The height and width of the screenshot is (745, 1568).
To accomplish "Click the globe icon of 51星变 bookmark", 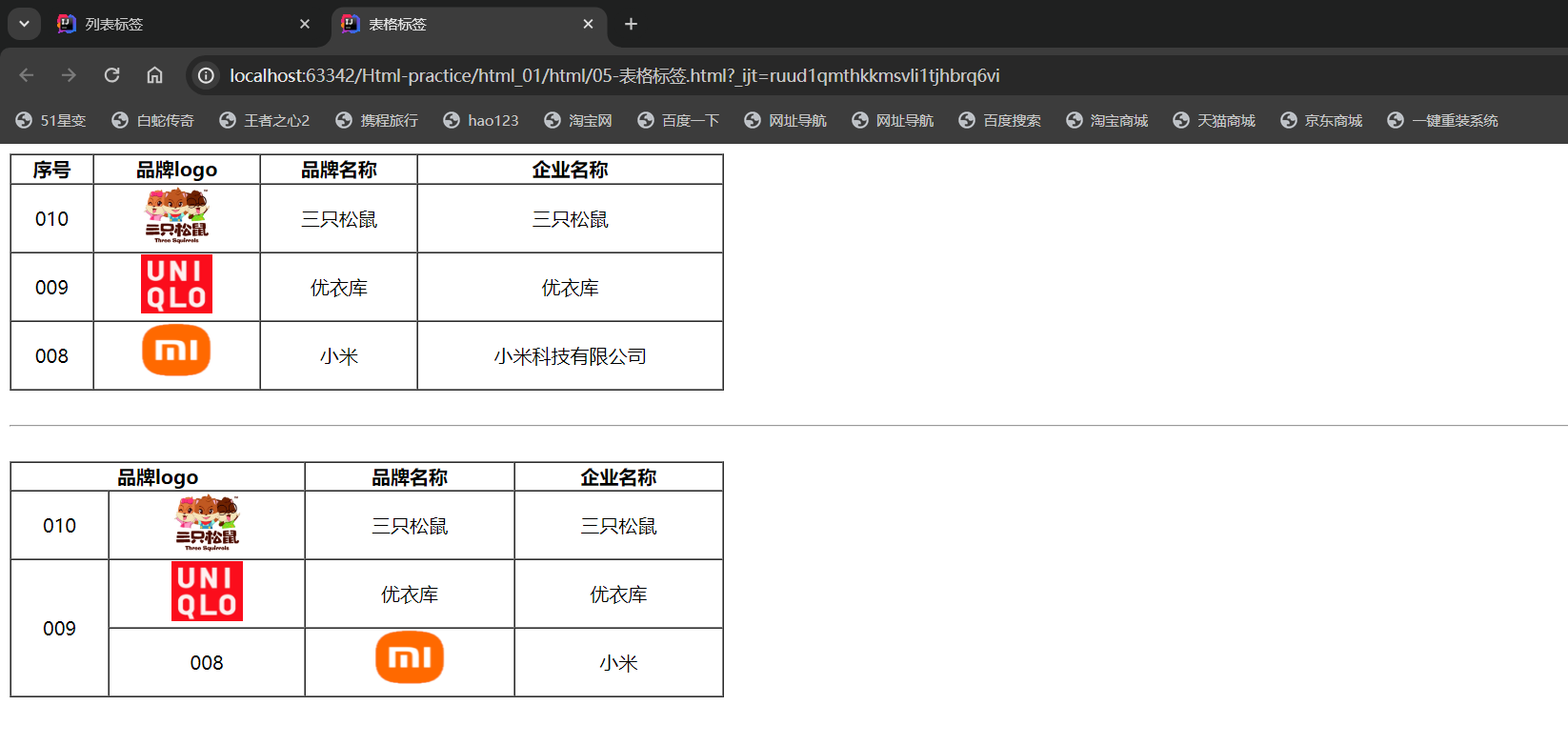I will pyautogui.click(x=24, y=120).
